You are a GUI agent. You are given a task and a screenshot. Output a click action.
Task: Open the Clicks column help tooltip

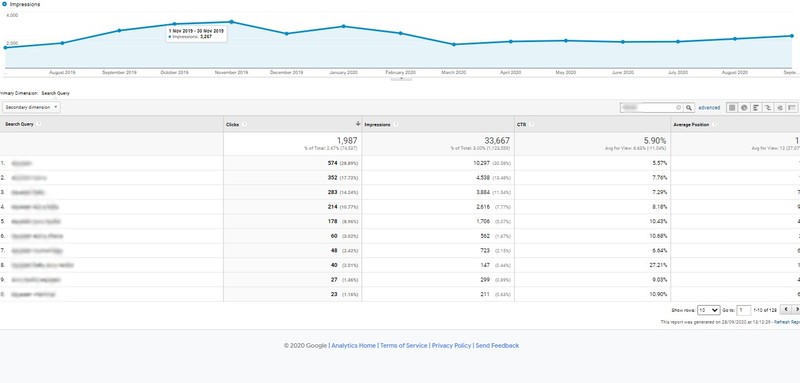coord(243,124)
